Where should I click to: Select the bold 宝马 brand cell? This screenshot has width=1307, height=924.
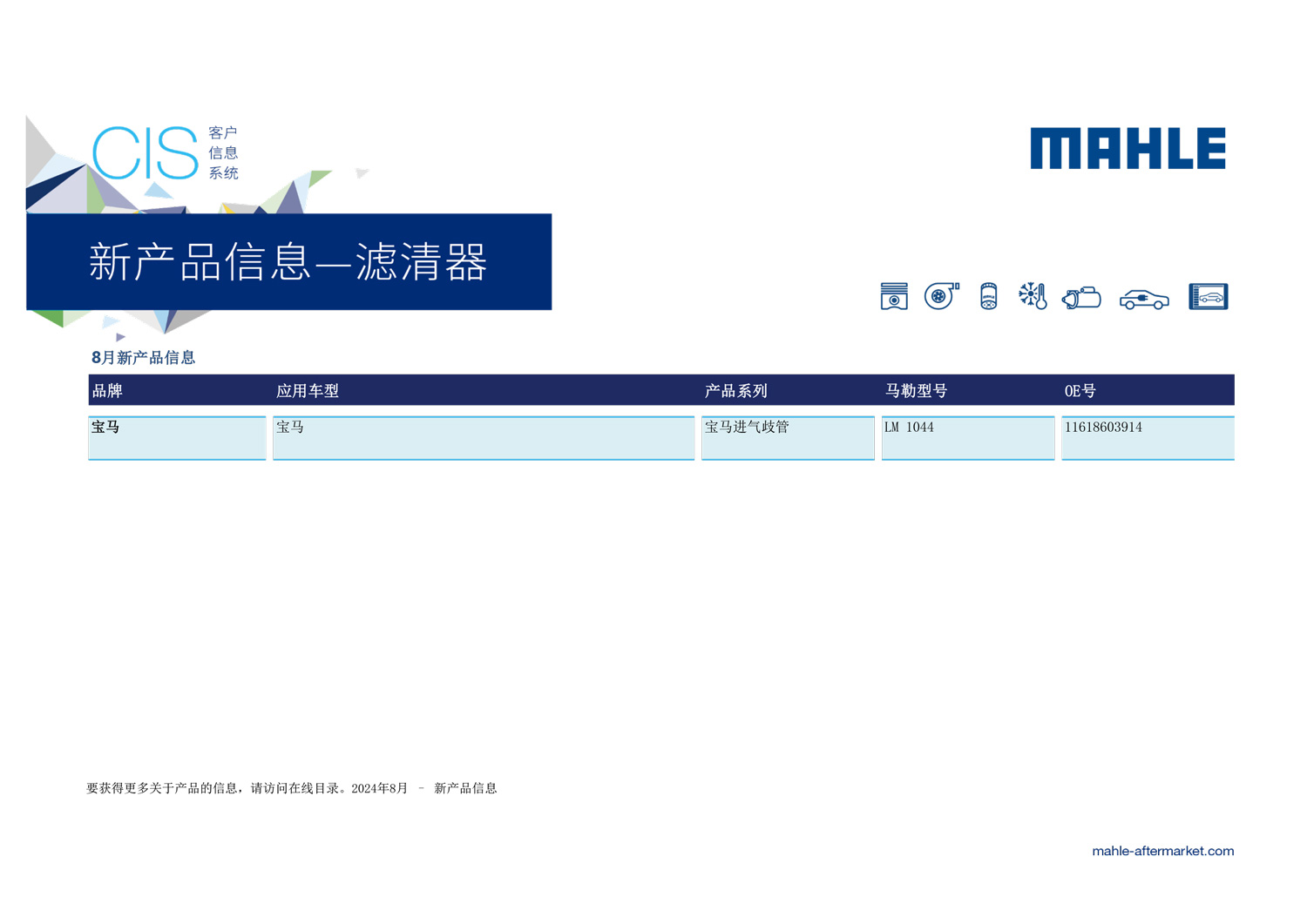pos(177,438)
